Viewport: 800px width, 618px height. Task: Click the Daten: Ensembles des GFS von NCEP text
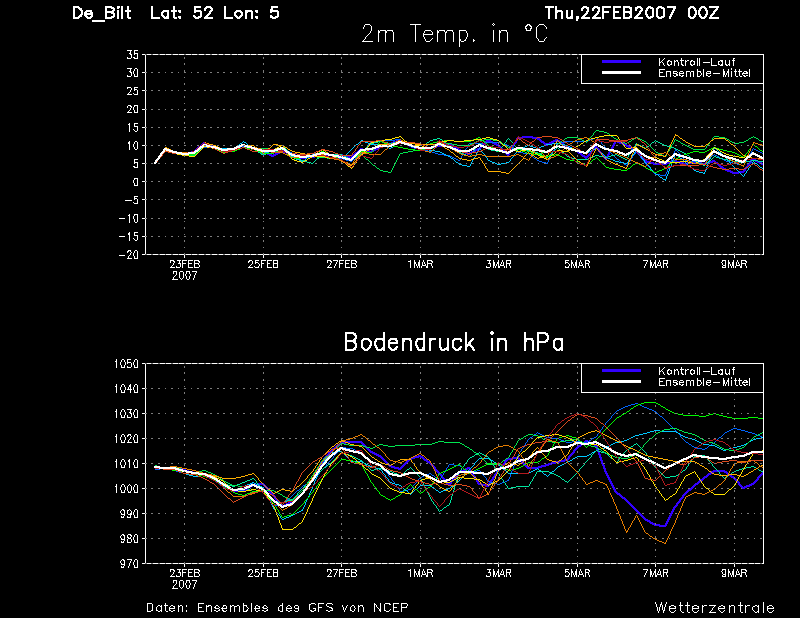(277, 608)
